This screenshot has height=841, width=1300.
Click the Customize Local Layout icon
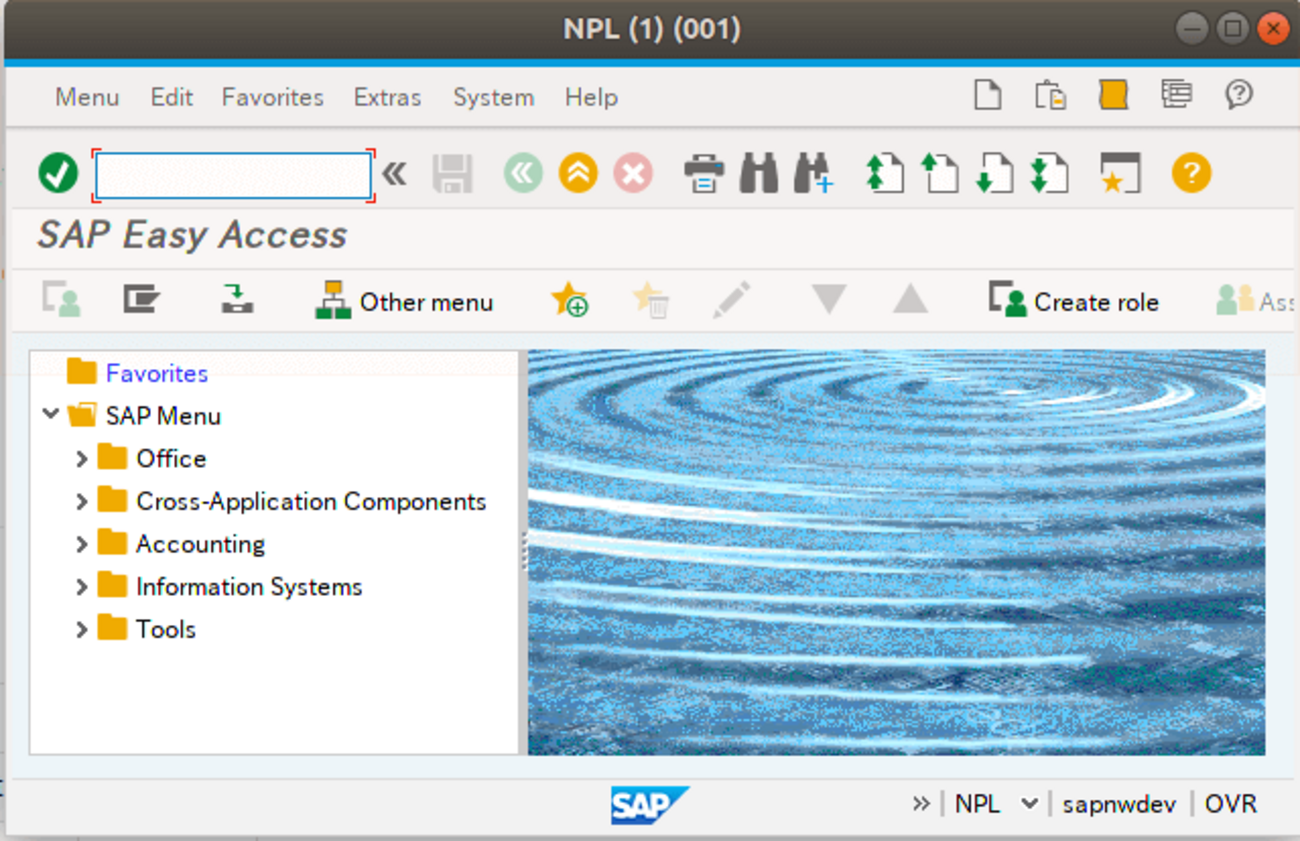(x=1176, y=94)
